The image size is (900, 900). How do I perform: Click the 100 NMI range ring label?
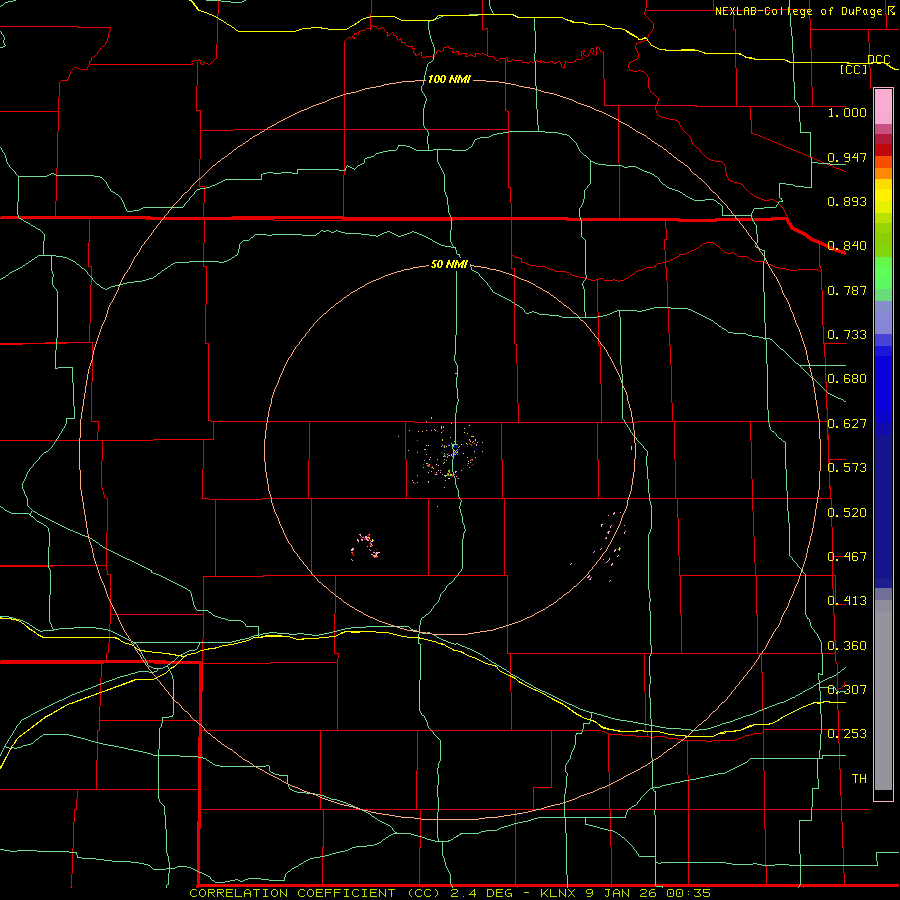click(x=449, y=79)
